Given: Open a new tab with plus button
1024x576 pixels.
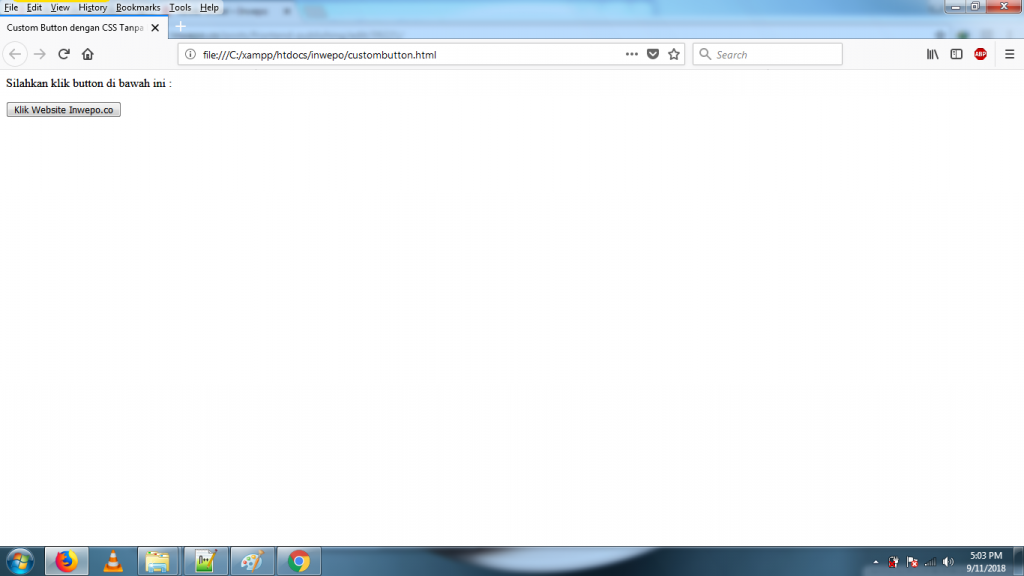Looking at the screenshot, I should point(181,27).
